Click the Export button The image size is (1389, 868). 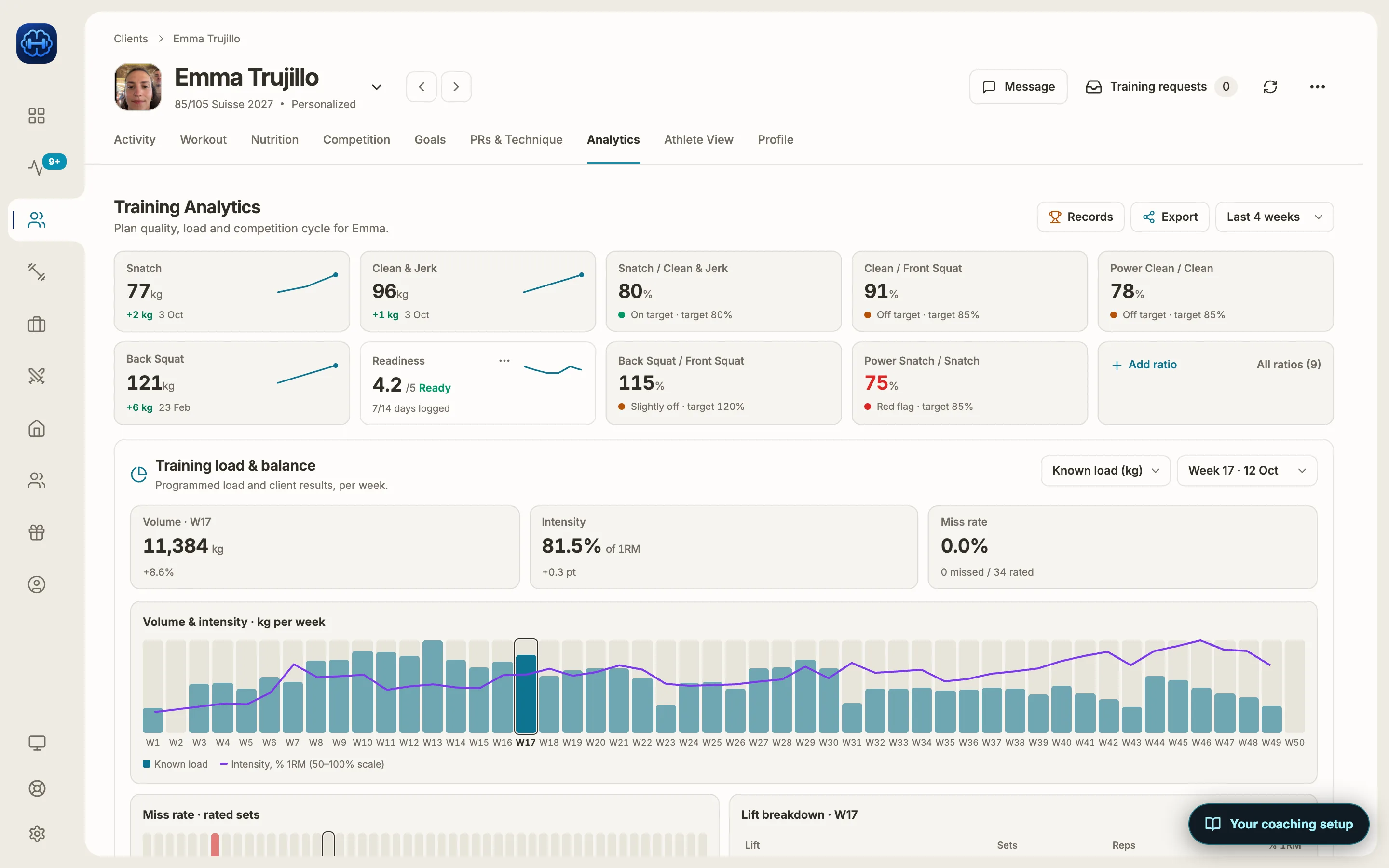click(1170, 217)
